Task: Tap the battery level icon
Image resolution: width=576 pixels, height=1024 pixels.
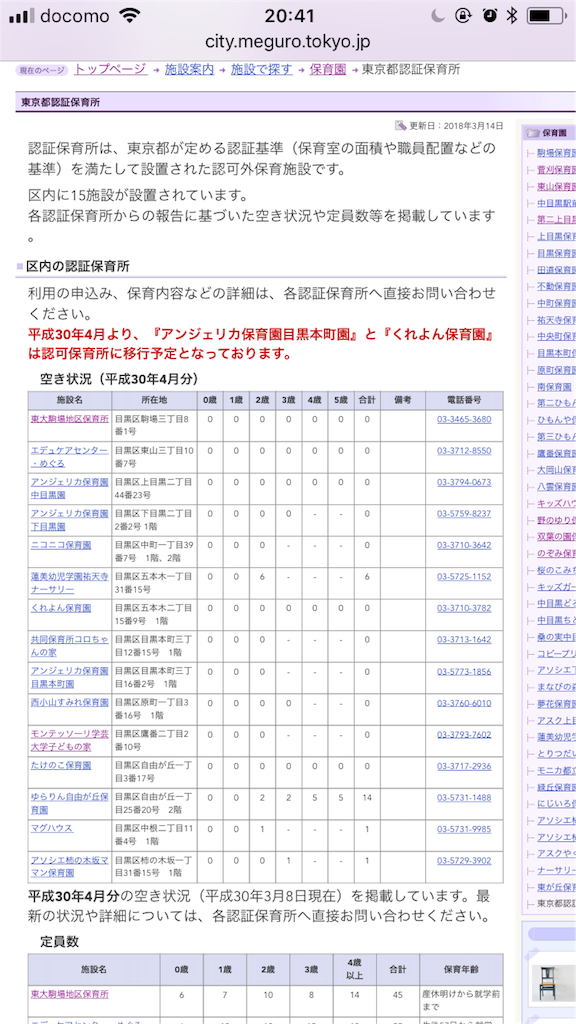Action: click(x=547, y=16)
